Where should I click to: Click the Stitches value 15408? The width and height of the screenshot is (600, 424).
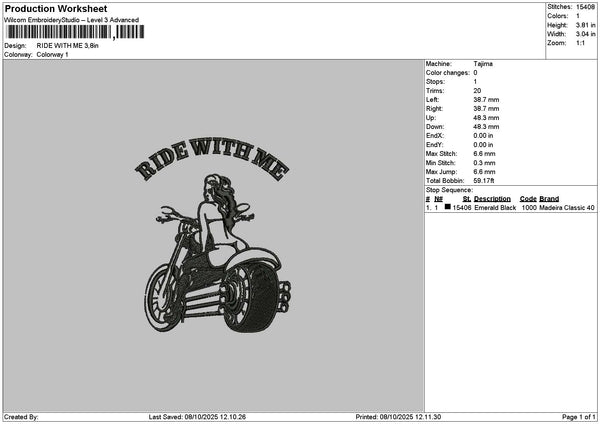585,7
